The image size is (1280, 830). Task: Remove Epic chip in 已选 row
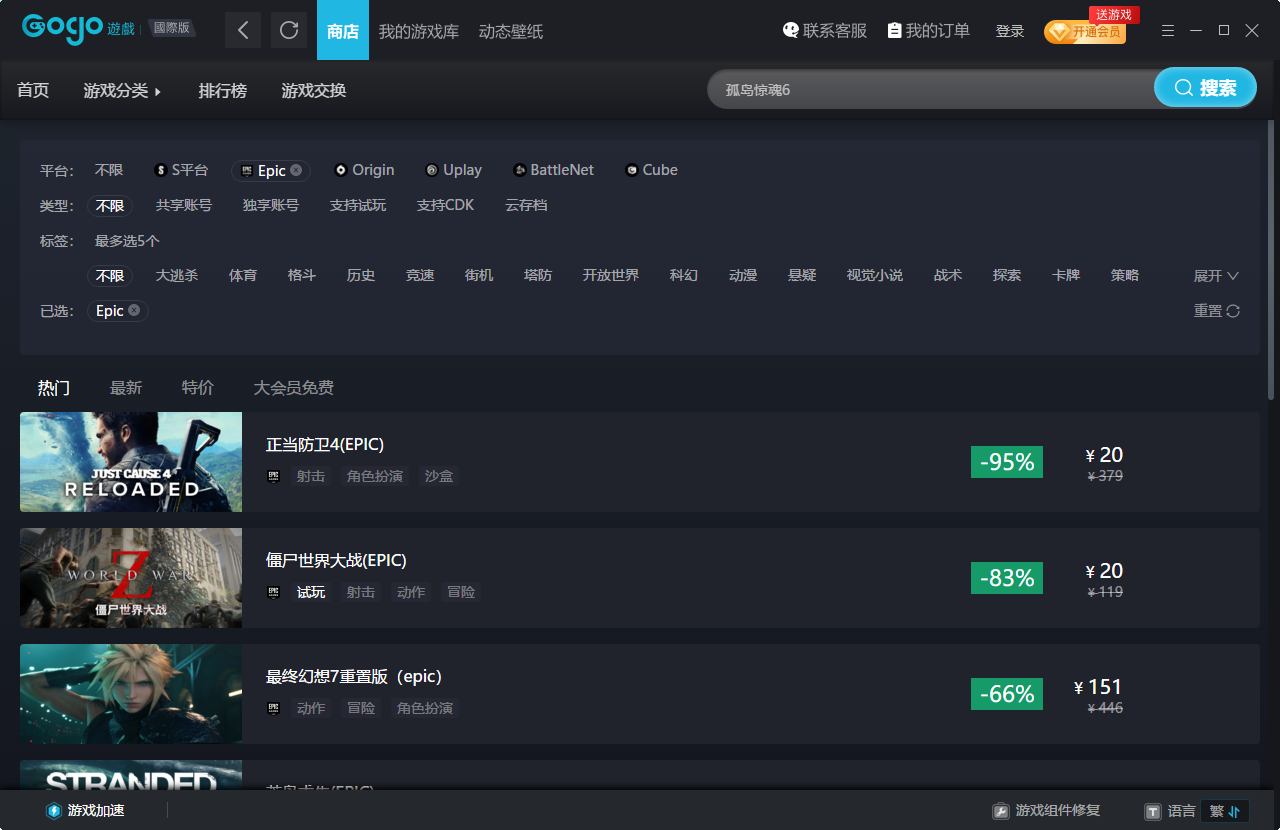(x=134, y=311)
